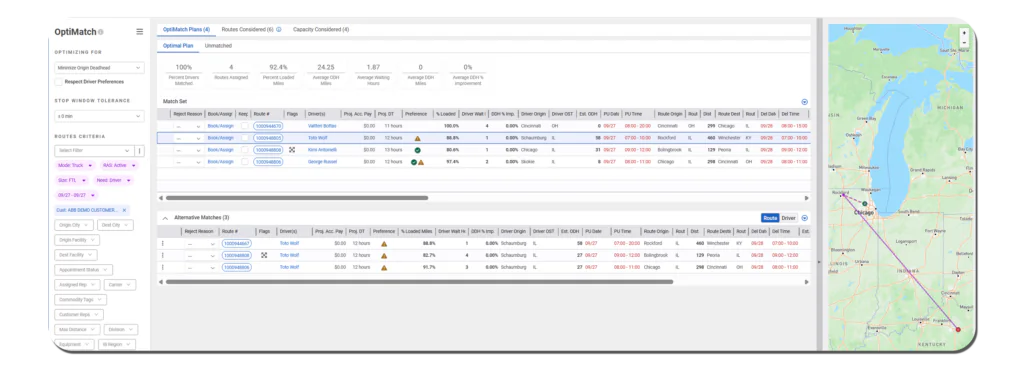Open driver Valtteri Bottas link
The height and width of the screenshot is (368, 1024).
click(x=321, y=126)
